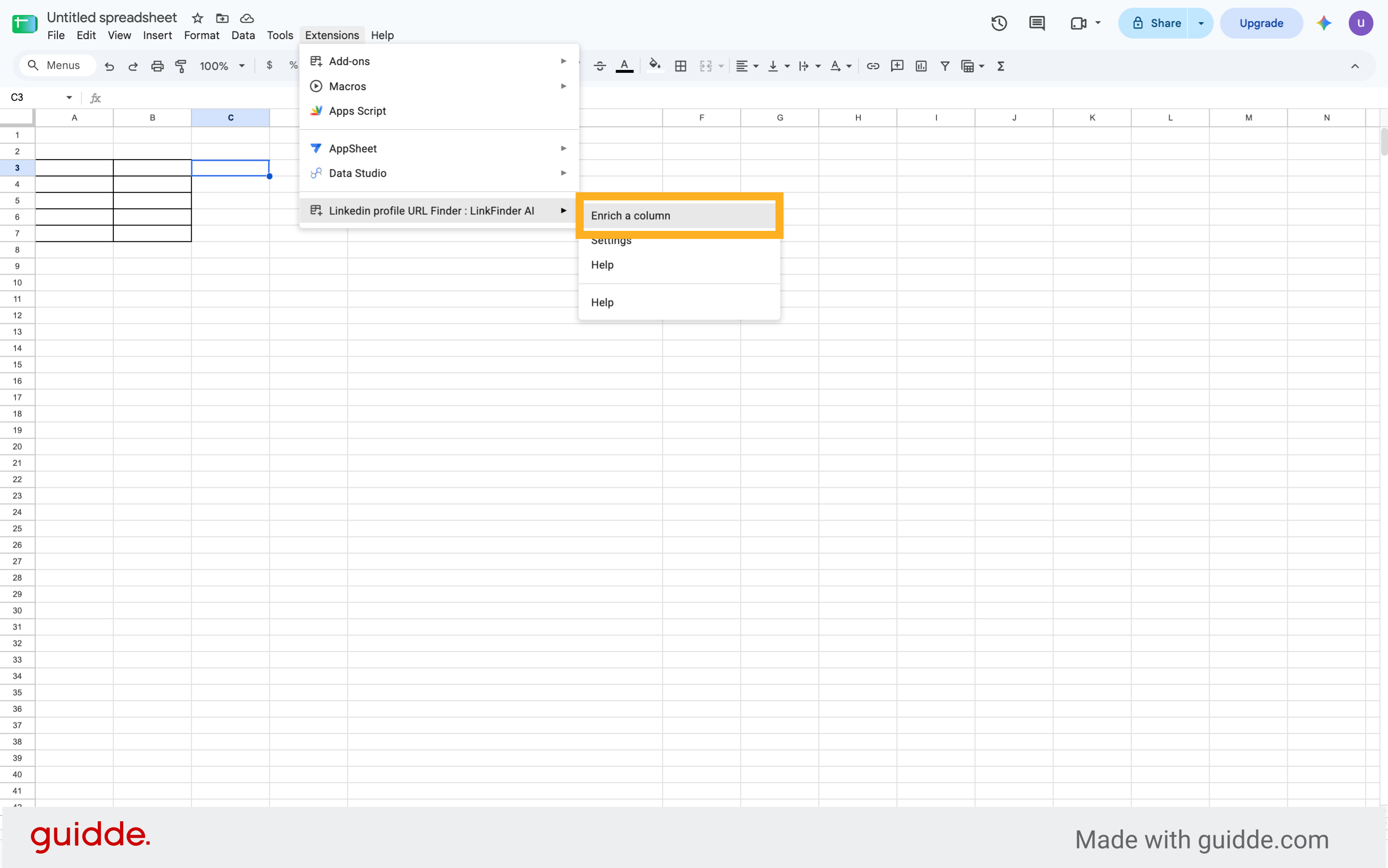Open the user account avatar

click(1361, 23)
